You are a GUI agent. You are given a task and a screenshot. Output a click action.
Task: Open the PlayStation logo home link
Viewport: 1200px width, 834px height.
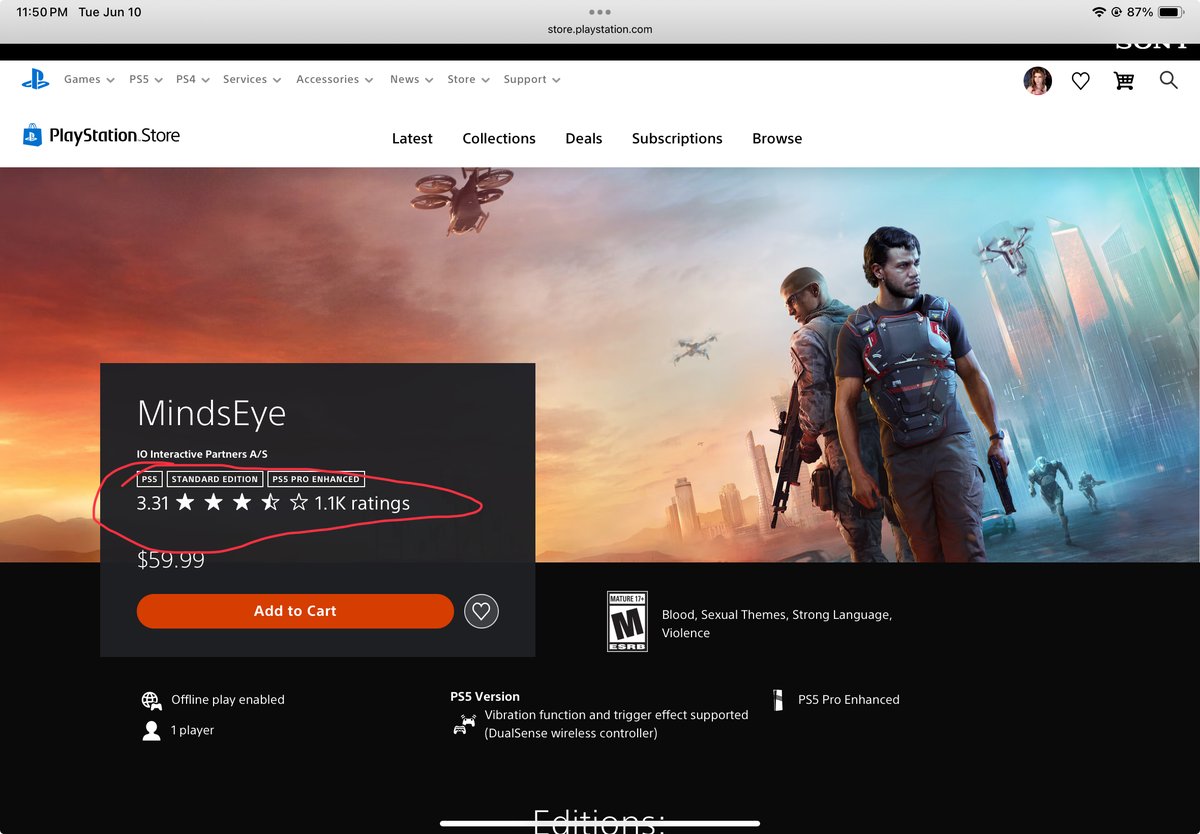click(x=35, y=80)
